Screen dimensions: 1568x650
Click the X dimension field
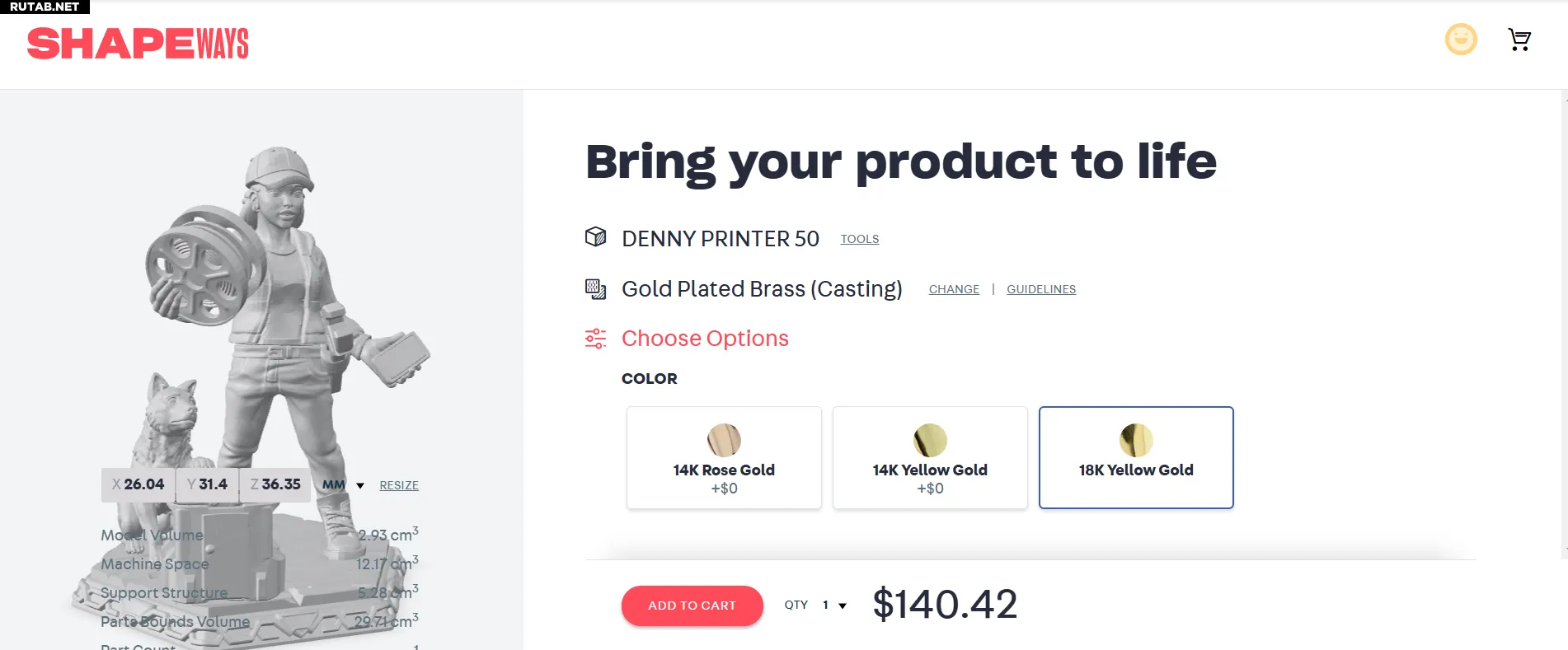click(139, 484)
